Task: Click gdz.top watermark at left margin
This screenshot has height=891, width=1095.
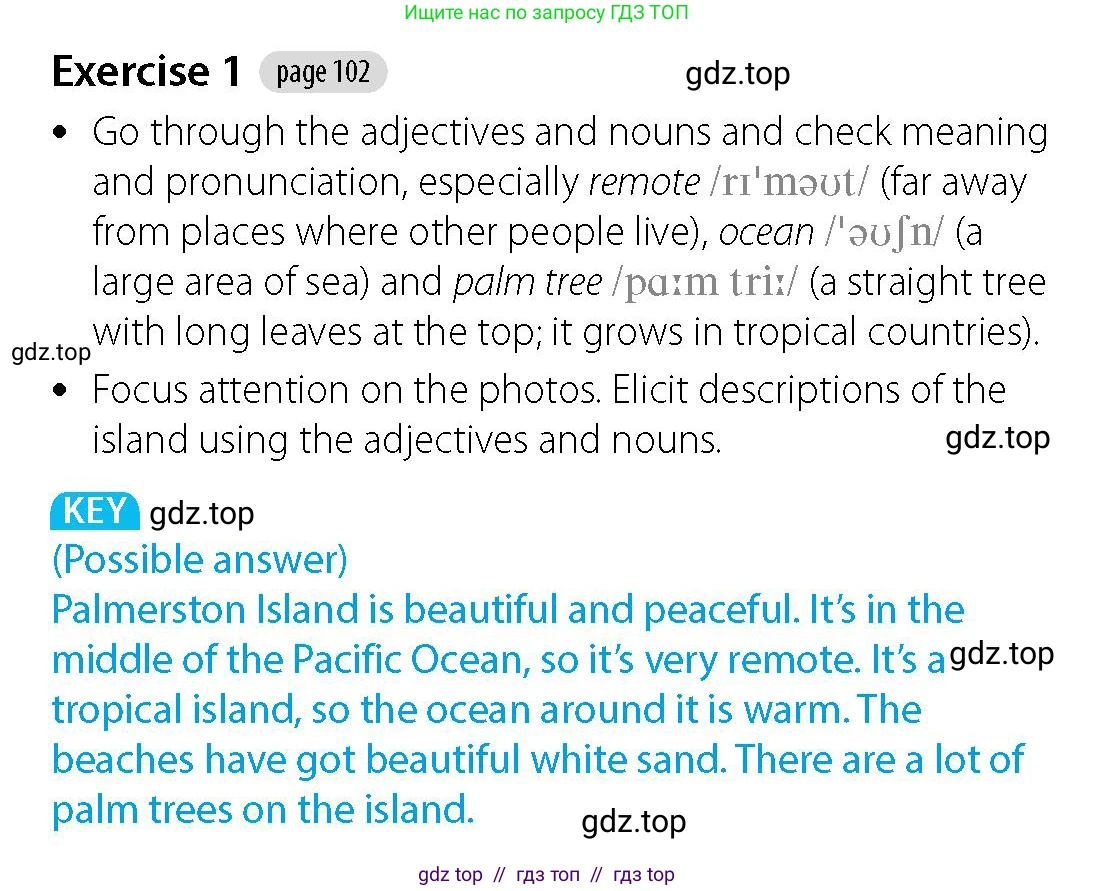Action: tap(51, 353)
